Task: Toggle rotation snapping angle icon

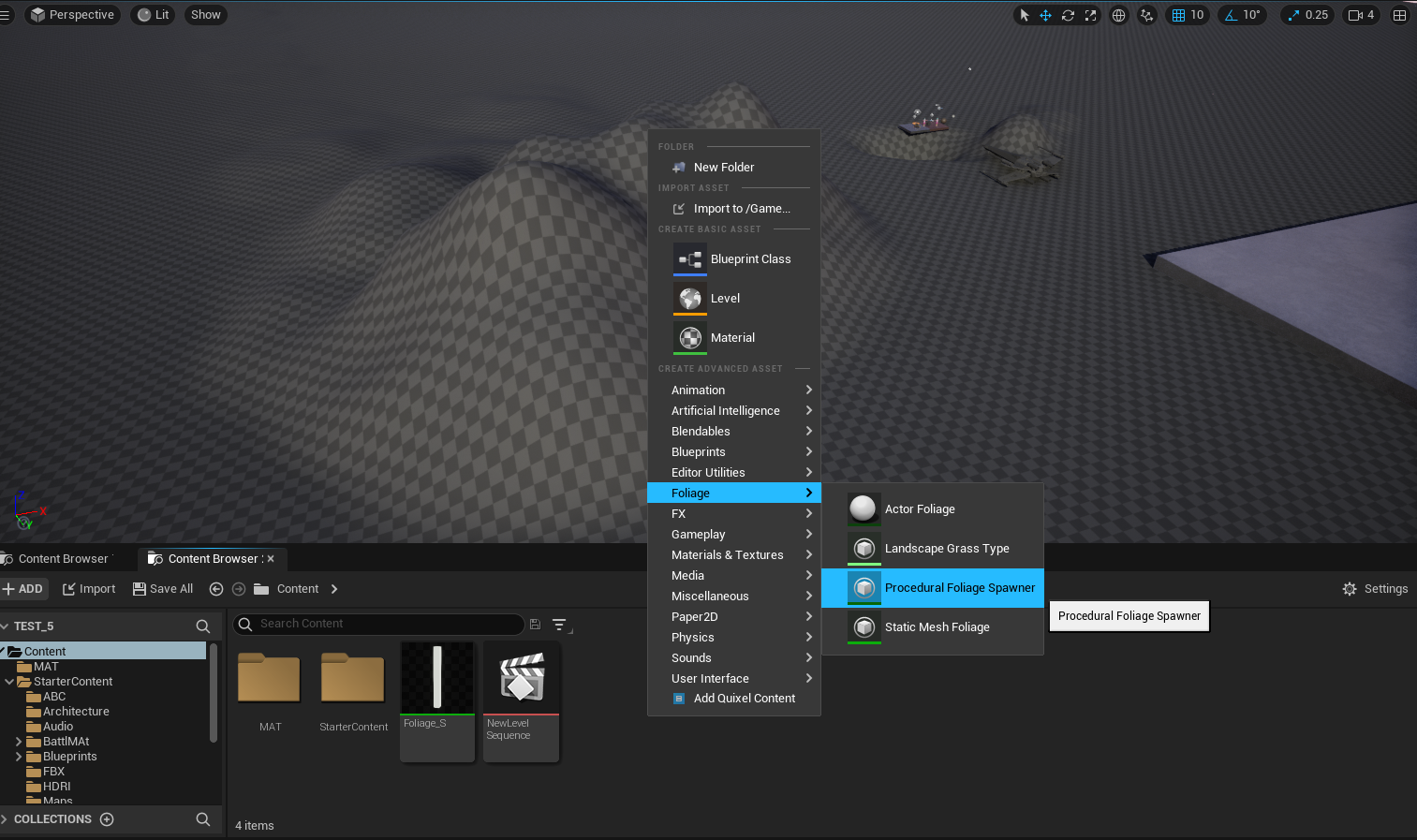Action: 1231,15
